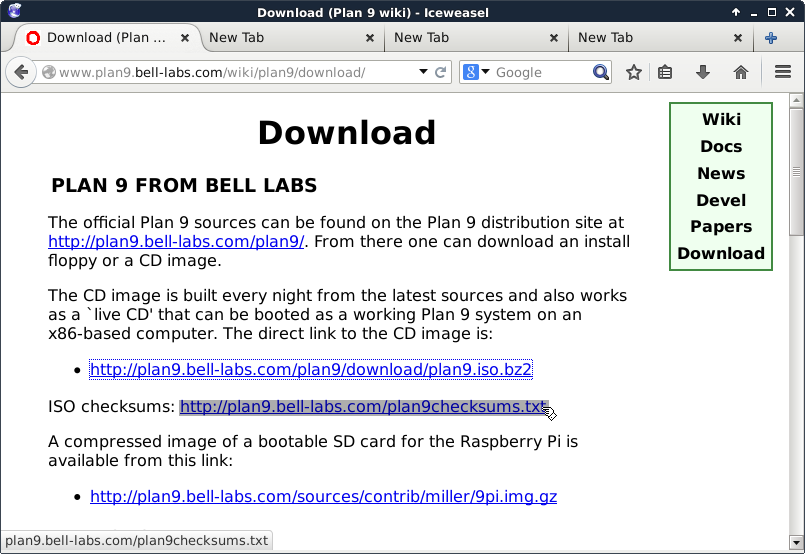Reload the page with refresh icon
Image resolution: width=805 pixels, height=554 pixels.
441,72
